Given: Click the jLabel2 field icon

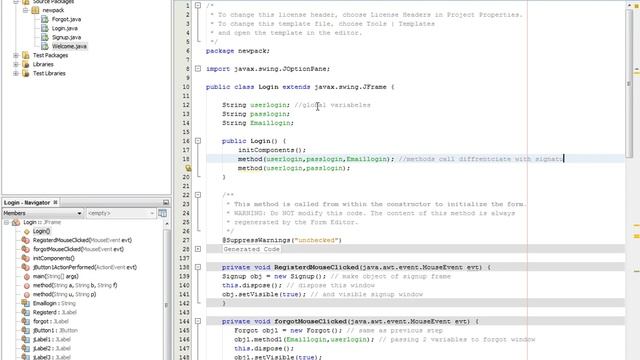Looking at the screenshot, I should 26,348.
